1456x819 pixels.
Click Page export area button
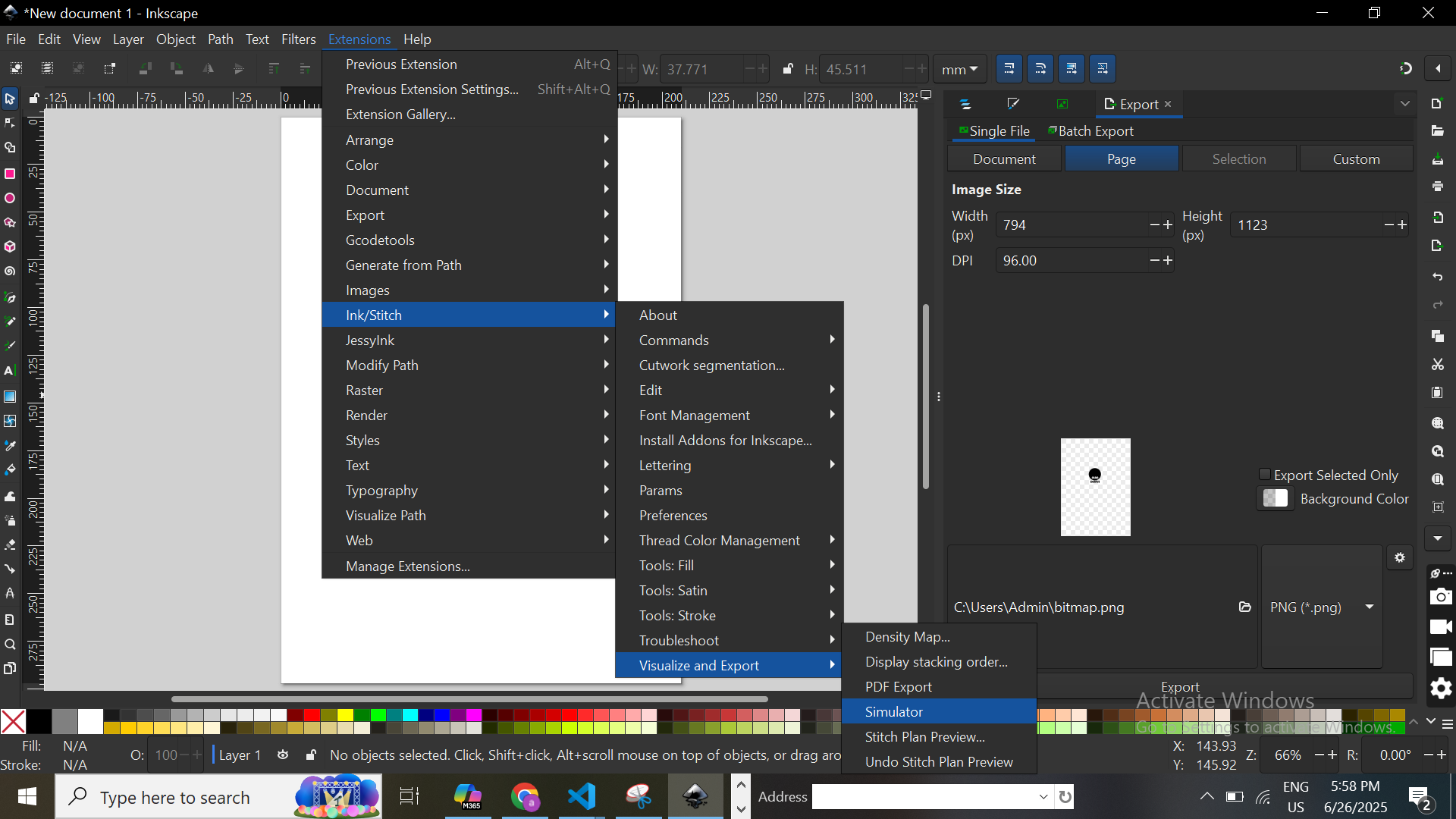coord(1121,158)
